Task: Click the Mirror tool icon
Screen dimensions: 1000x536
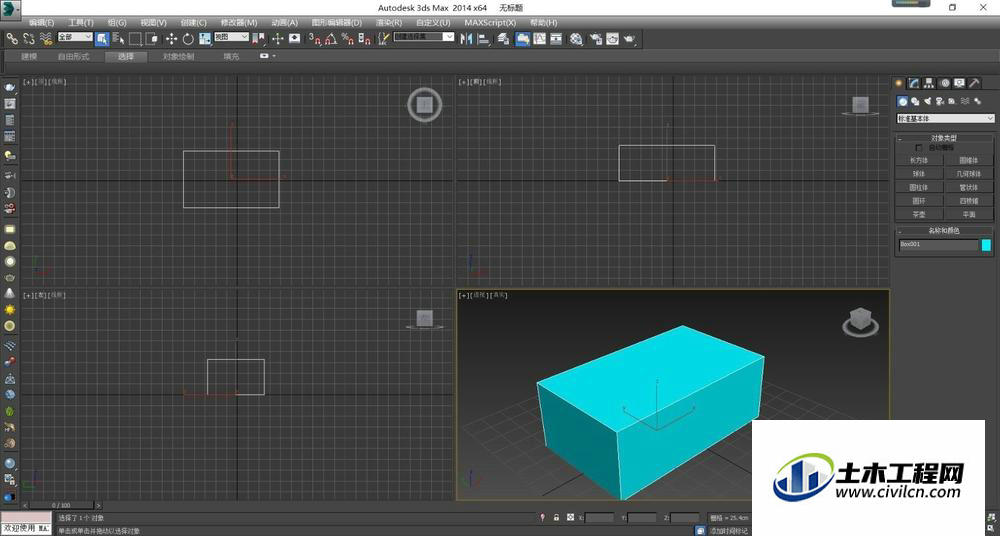Action: coord(467,39)
